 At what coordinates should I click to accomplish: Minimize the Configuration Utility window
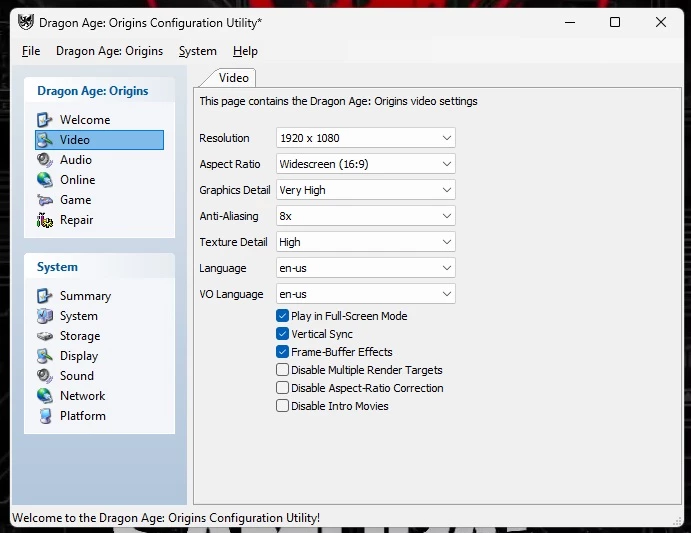[570, 22]
